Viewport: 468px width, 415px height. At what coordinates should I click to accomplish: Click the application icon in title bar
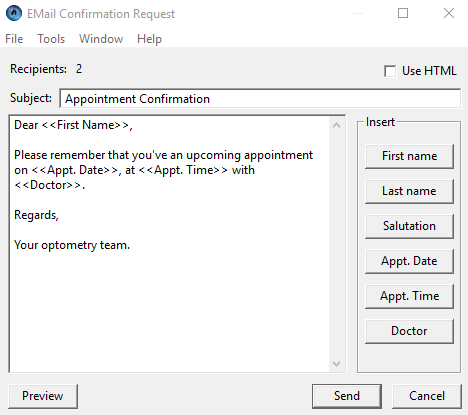point(14,13)
